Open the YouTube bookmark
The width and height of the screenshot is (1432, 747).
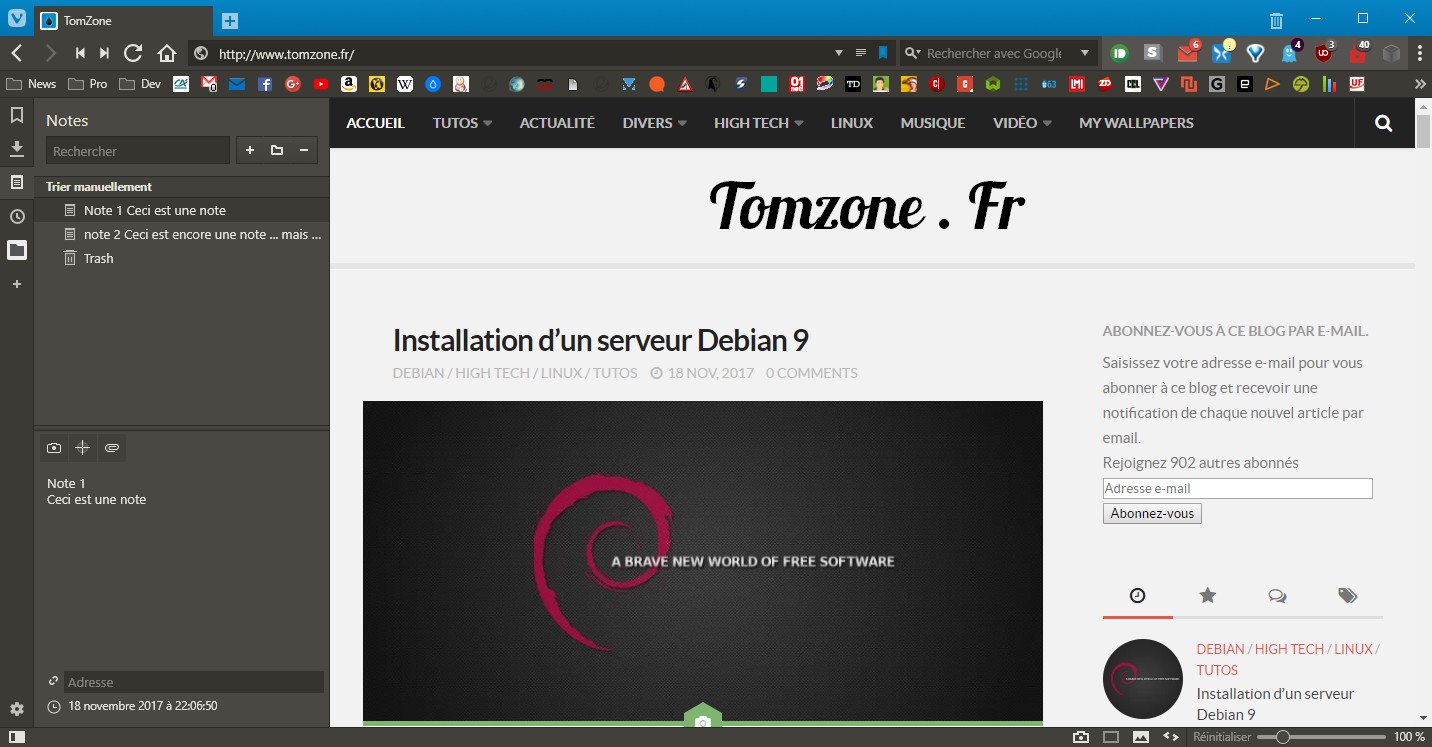tap(320, 84)
